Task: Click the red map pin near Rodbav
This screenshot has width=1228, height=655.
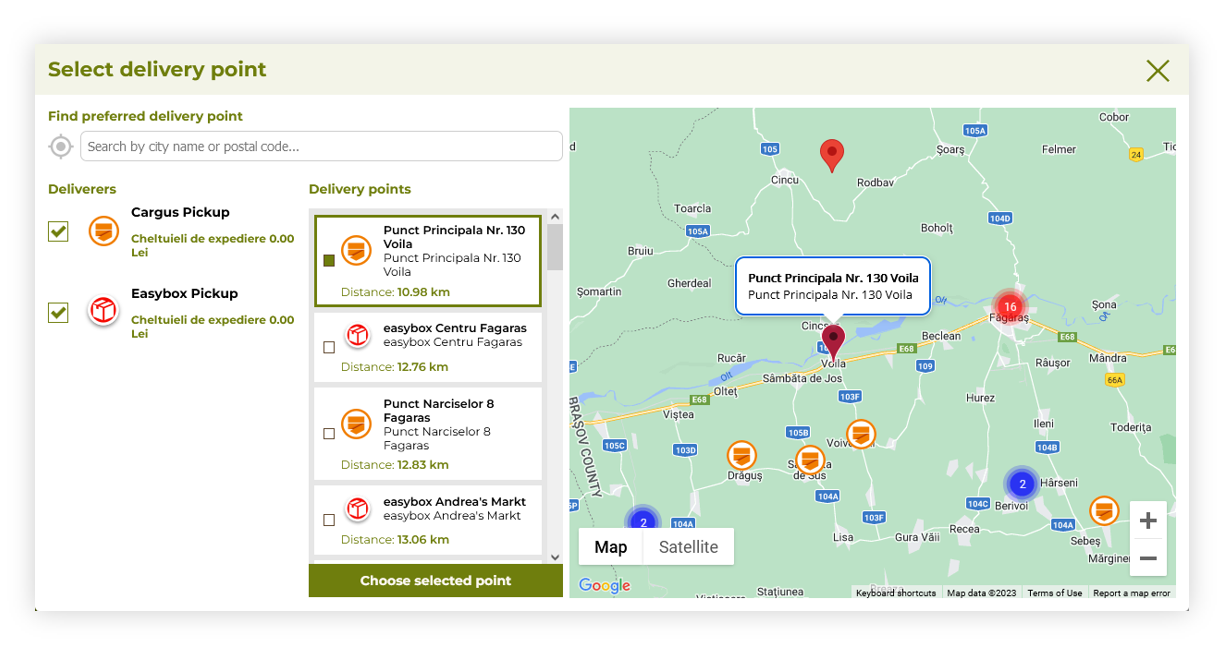Action: (x=832, y=156)
